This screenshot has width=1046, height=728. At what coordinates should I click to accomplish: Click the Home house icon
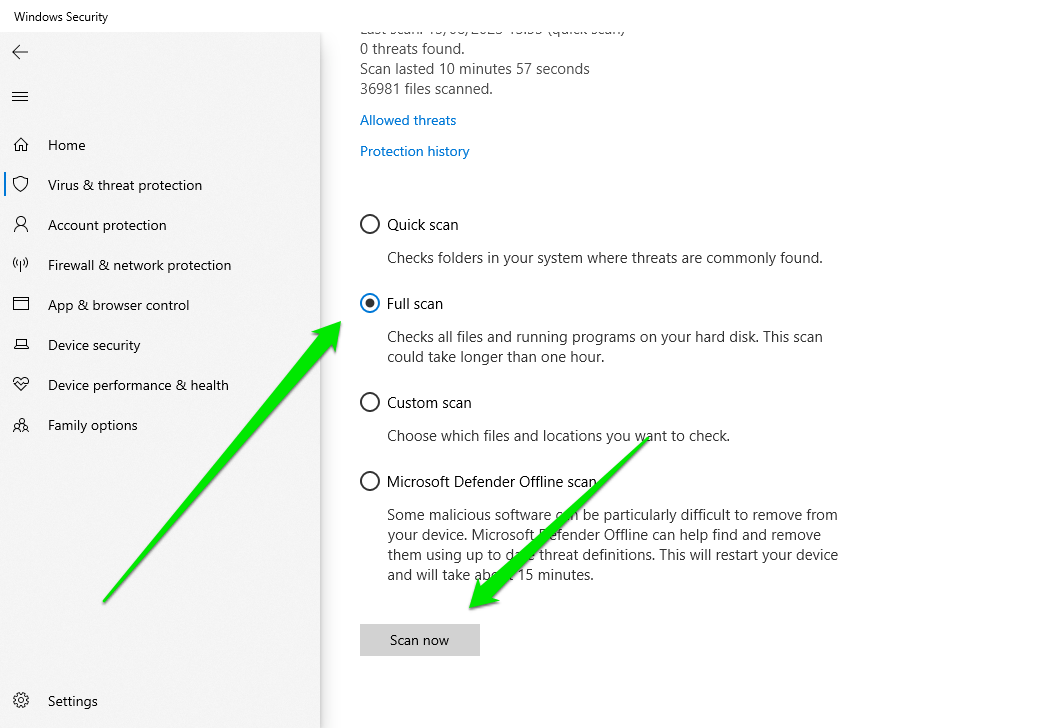point(21,145)
